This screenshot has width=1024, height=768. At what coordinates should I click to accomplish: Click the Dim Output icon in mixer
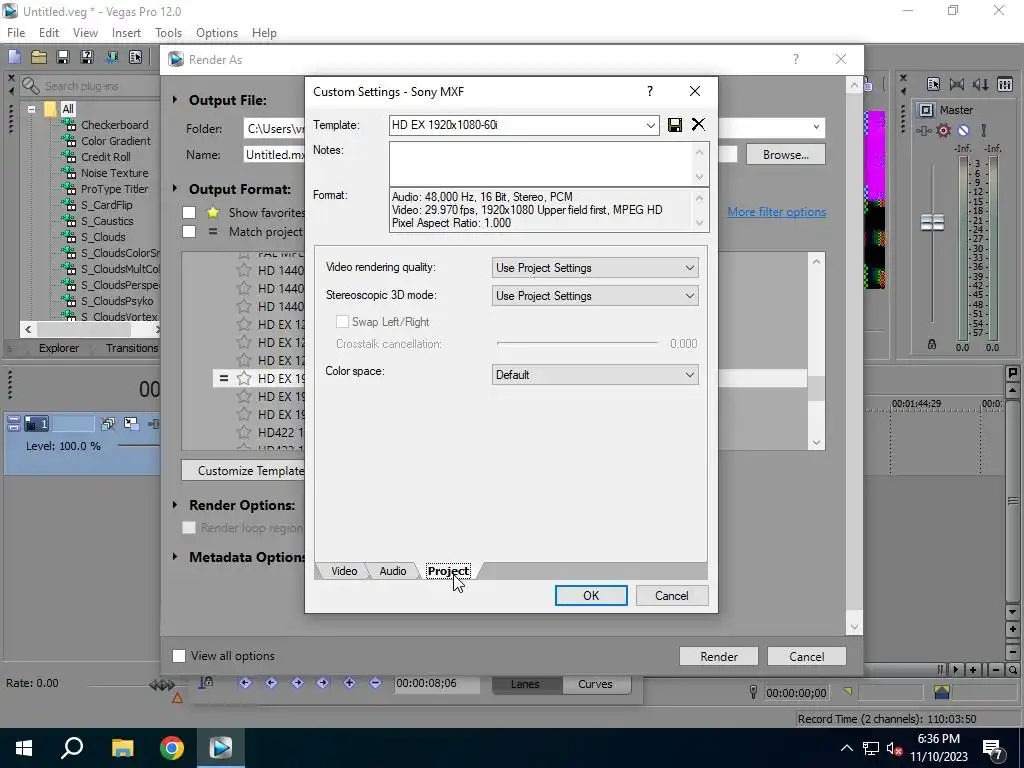click(x=980, y=84)
